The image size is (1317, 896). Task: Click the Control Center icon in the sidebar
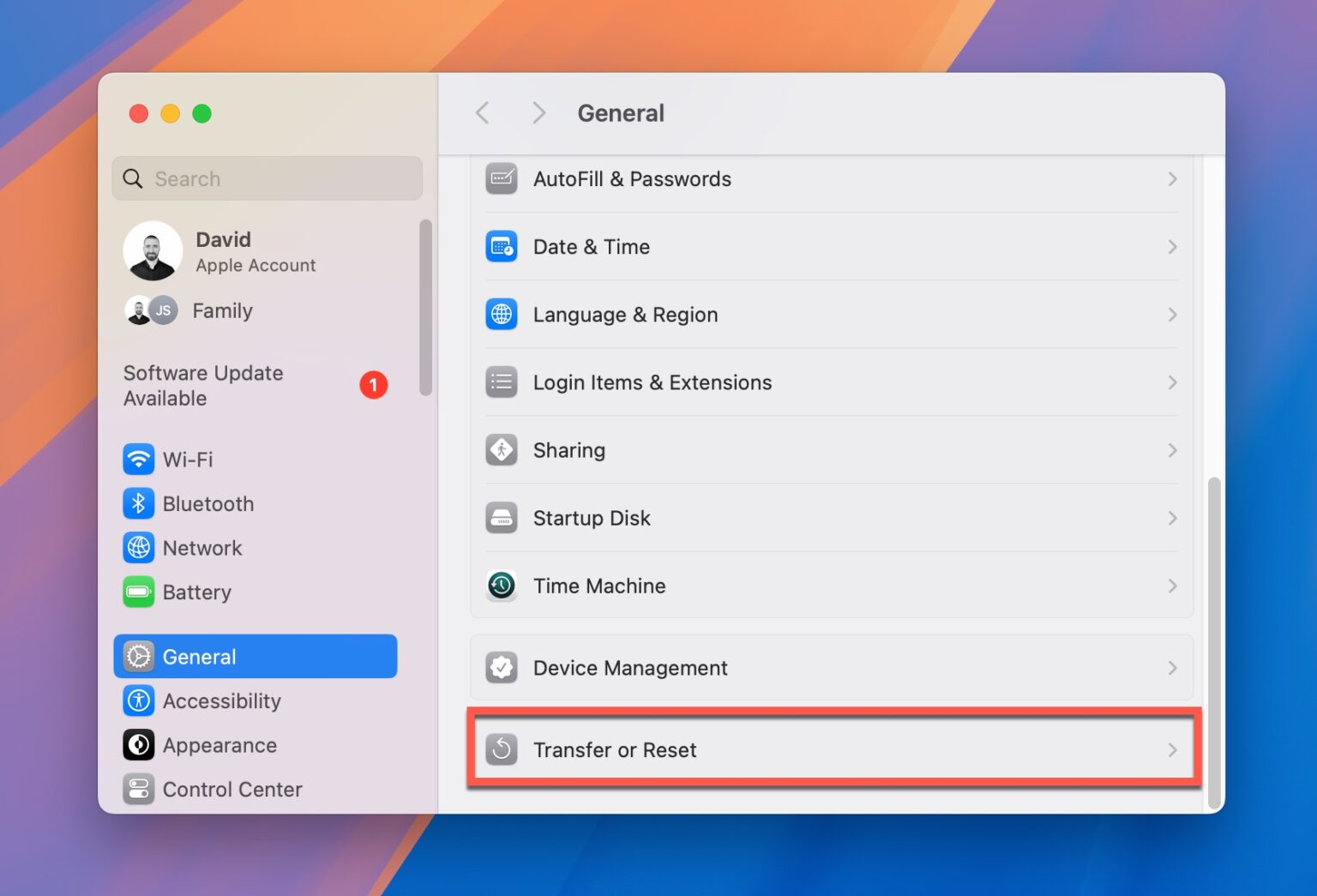[139, 789]
